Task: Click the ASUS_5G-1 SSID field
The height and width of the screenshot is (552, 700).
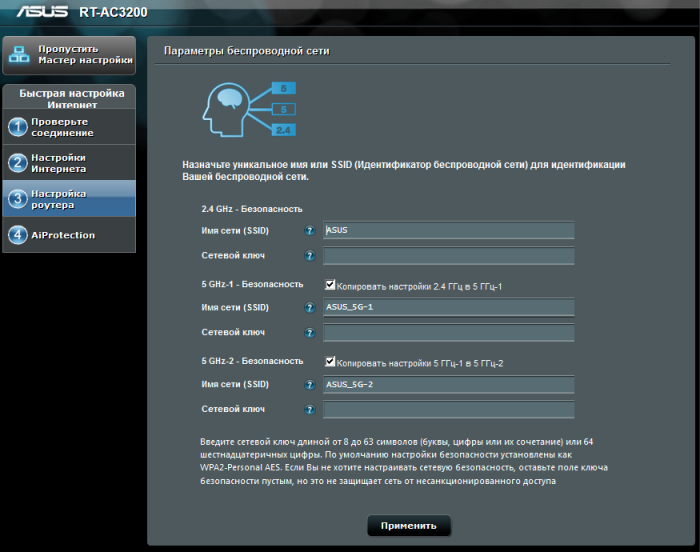Action: pos(449,307)
